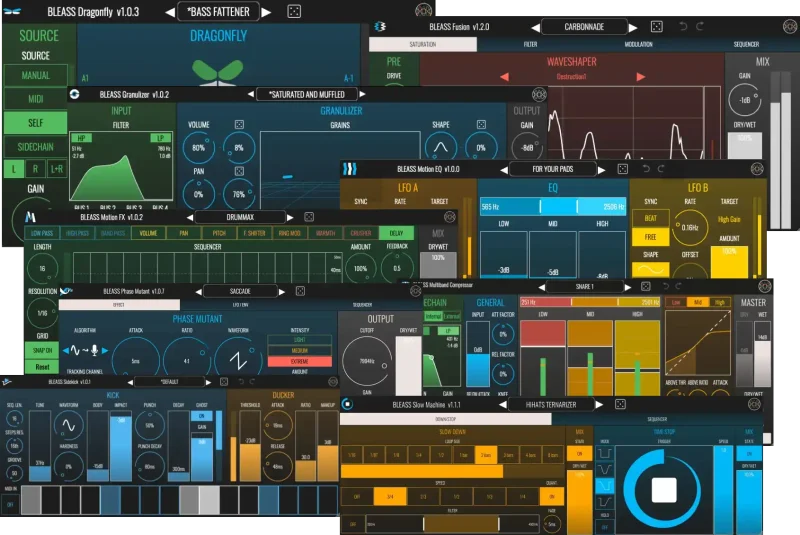Click the Motion EQ logo icon

pos(349,169)
